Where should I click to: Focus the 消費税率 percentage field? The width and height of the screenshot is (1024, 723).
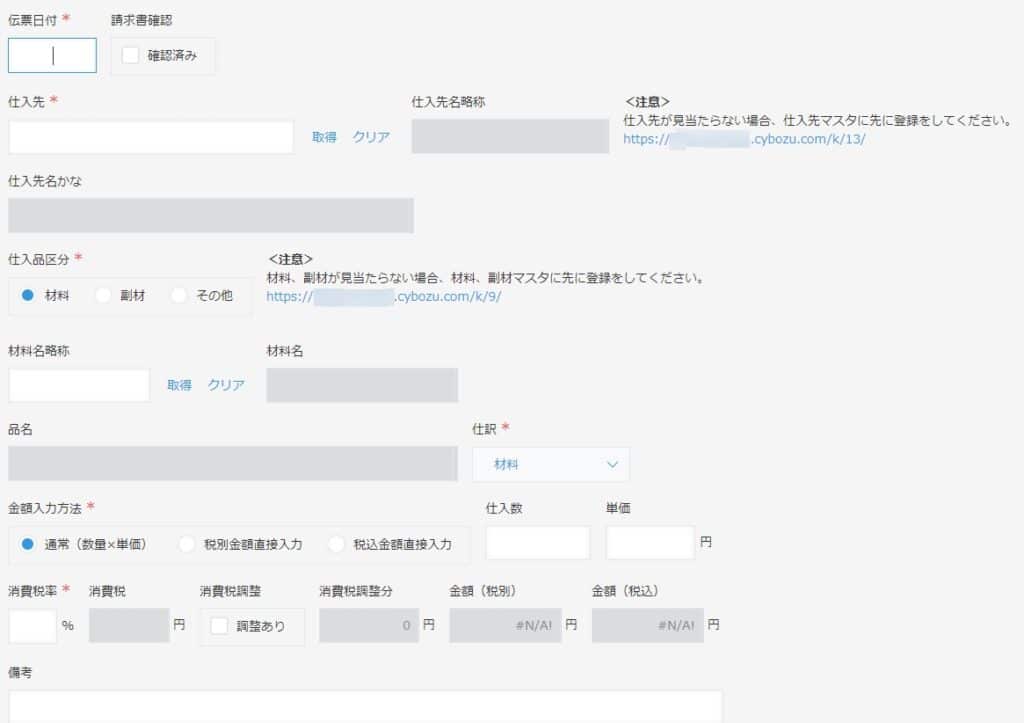pyautogui.click(x=30, y=625)
